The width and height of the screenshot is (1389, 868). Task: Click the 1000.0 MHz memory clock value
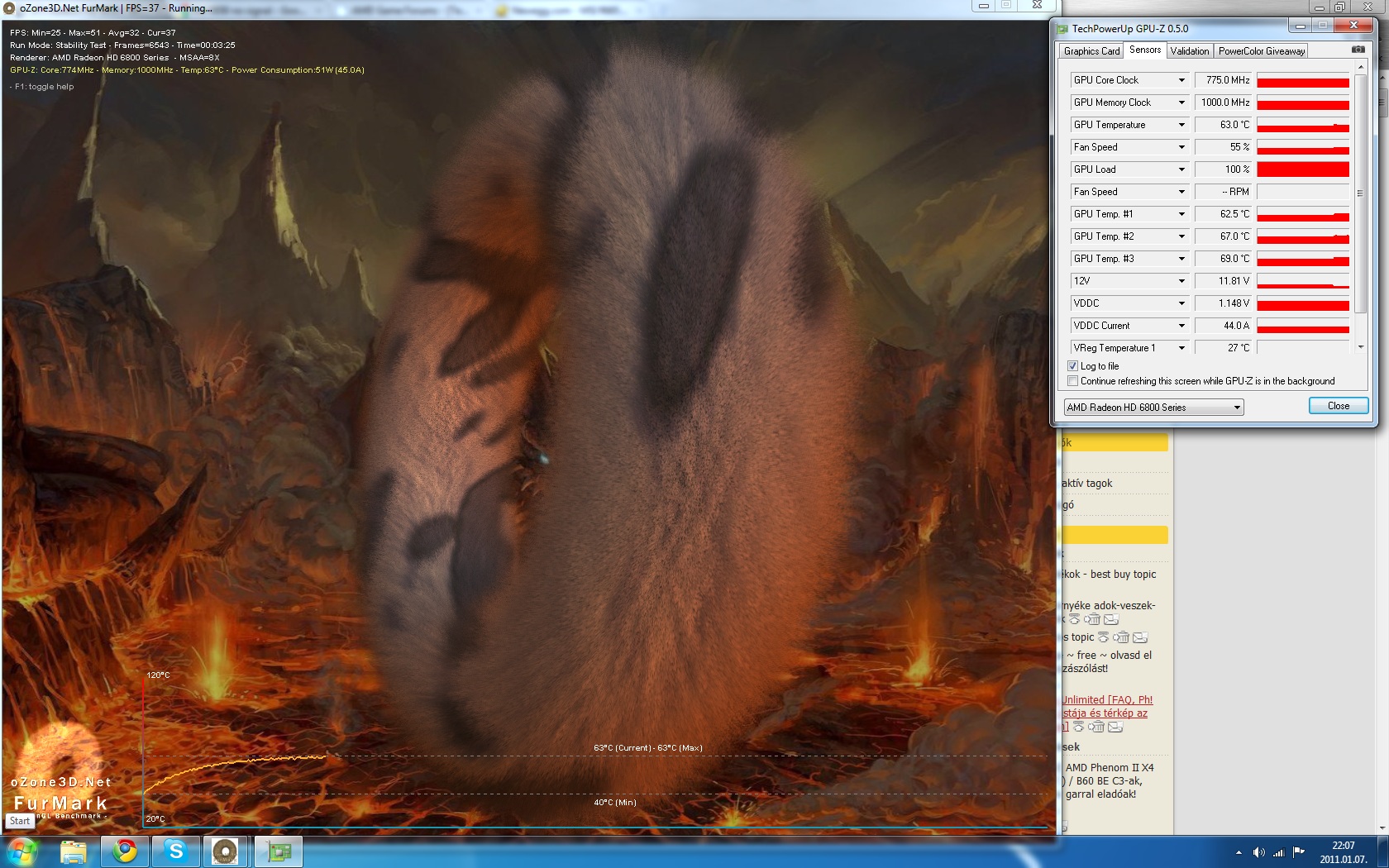(x=1223, y=103)
